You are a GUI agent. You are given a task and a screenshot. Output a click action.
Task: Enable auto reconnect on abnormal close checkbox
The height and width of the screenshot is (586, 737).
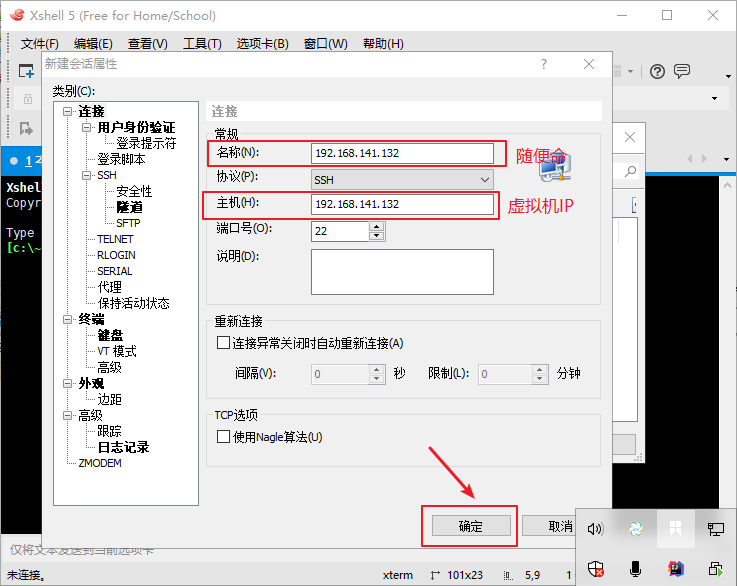click(223, 343)
